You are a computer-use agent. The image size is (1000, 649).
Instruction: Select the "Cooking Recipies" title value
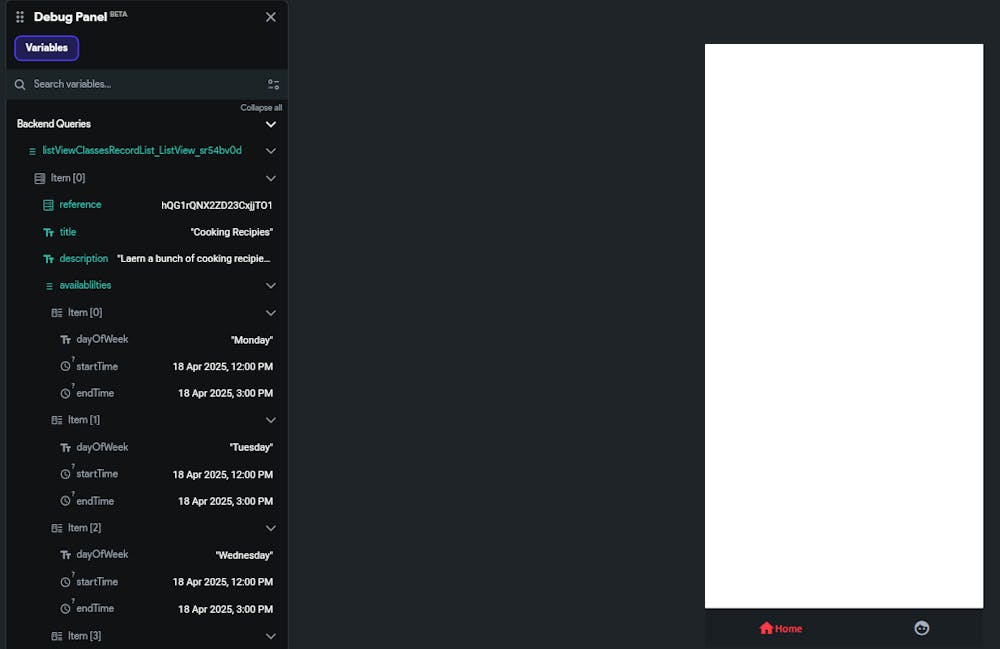[232, 232]
